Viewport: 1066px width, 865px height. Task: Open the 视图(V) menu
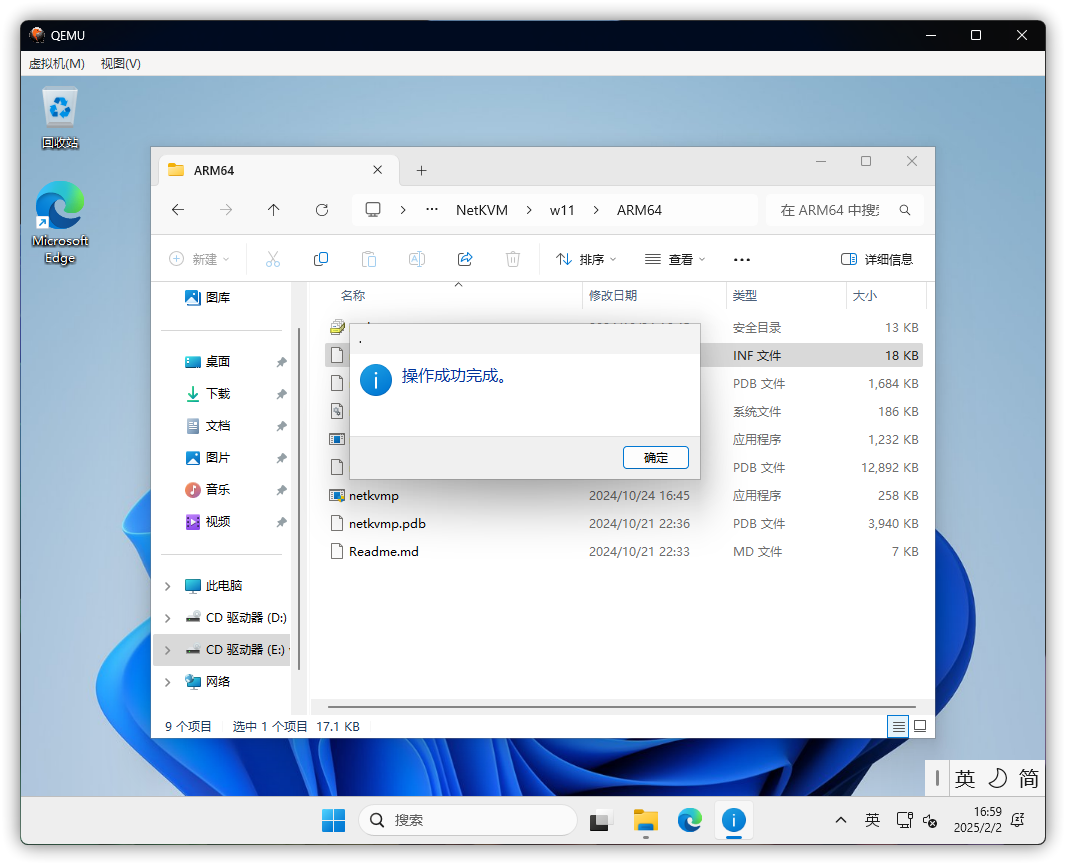point(120,63)
